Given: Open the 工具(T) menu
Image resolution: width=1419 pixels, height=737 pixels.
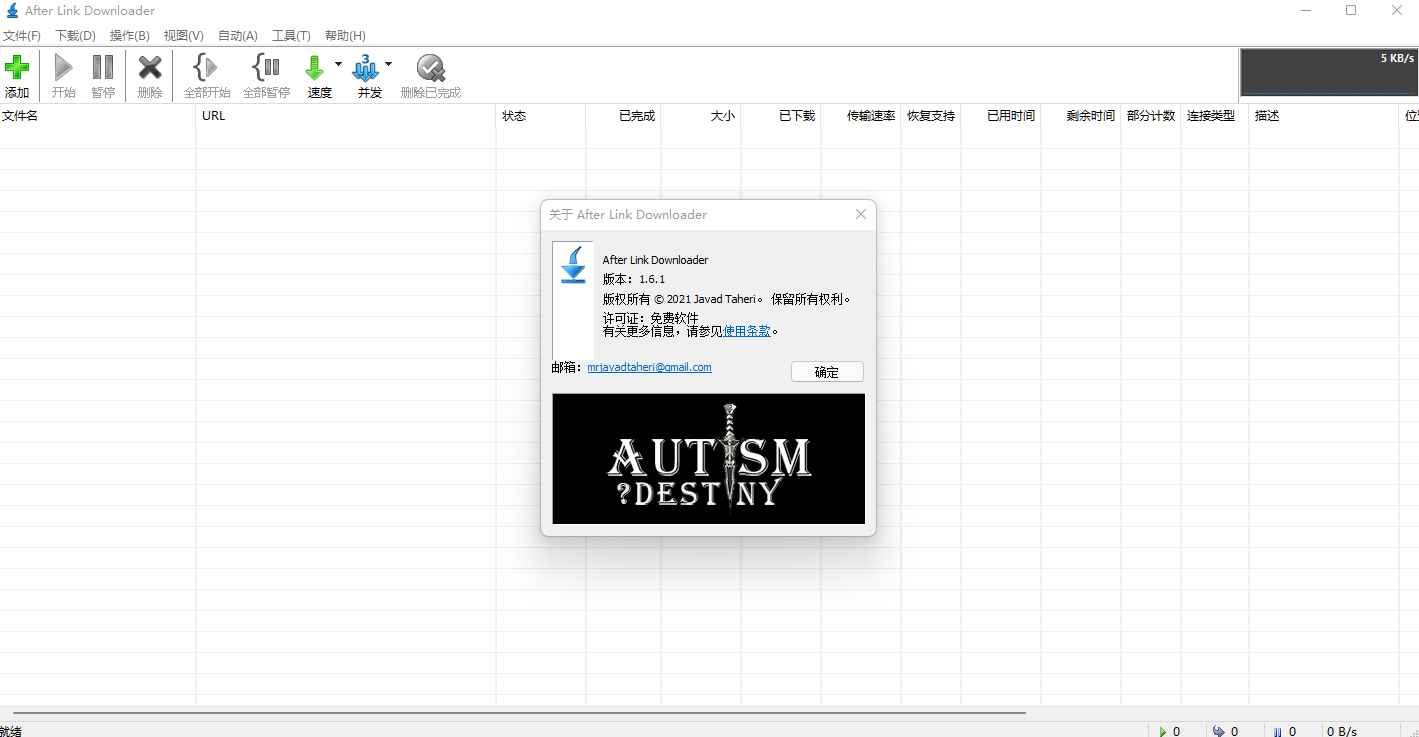Looking at the screenshot, I should (291, 35).
